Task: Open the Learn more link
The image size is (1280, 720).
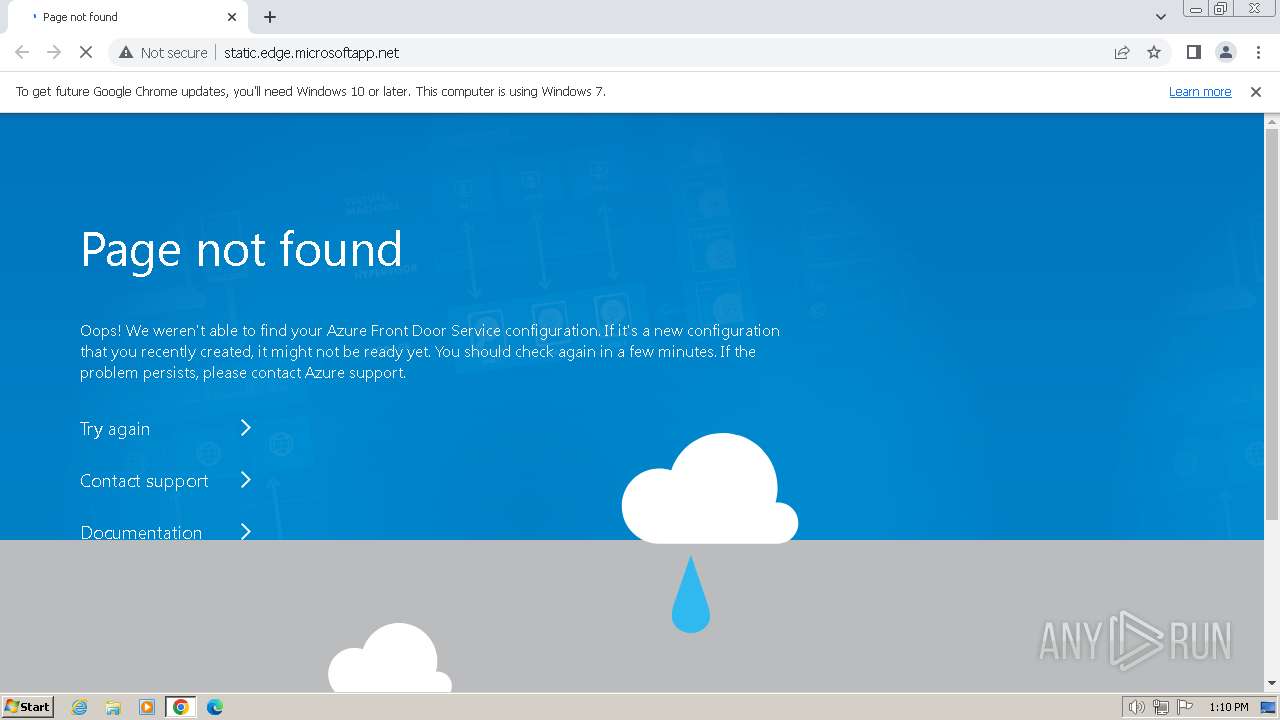Action: (1200, 91)
